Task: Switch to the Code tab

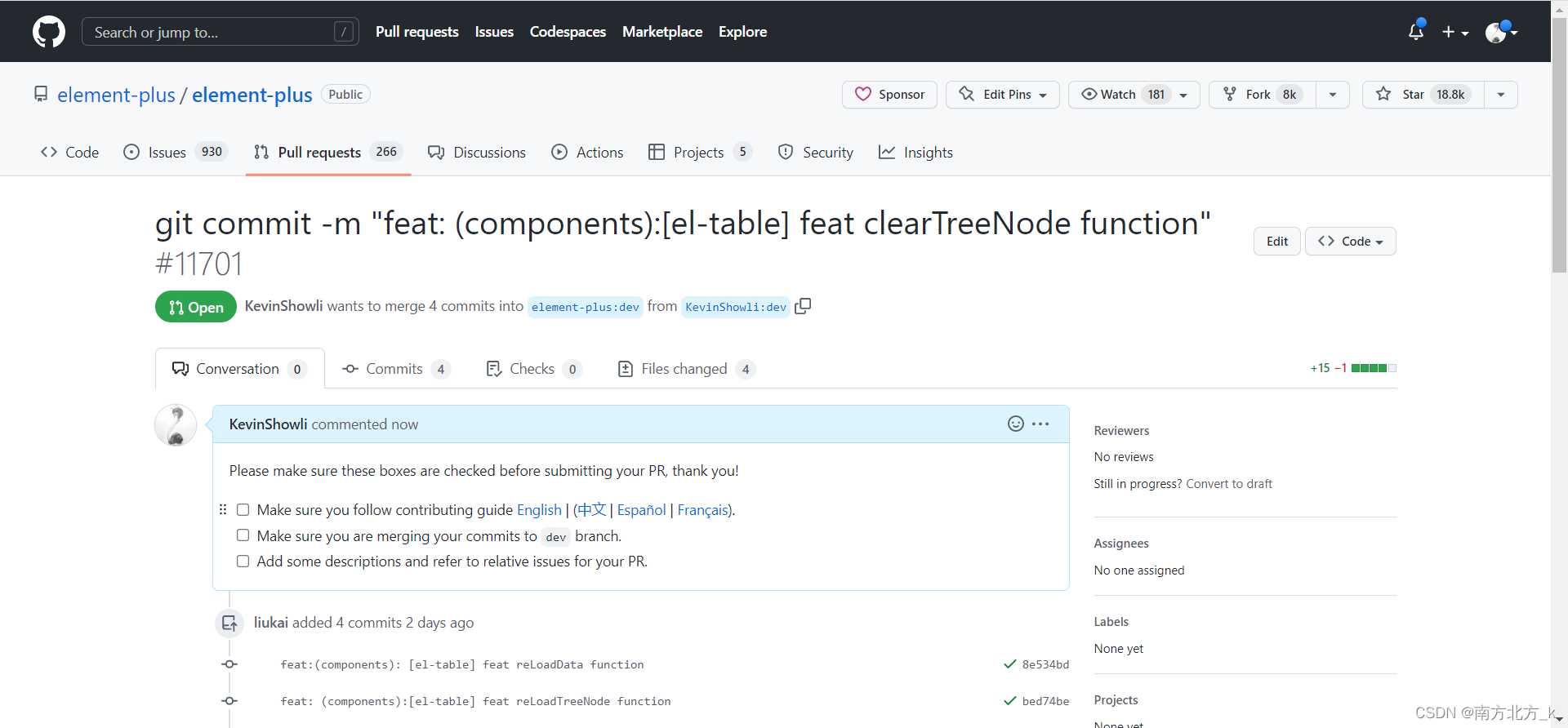Action: (x=70, y=153)
